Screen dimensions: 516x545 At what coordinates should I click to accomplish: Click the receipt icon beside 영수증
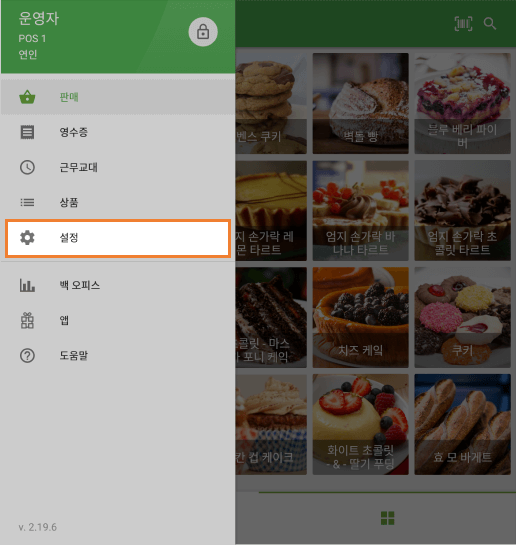pos(27,132)
